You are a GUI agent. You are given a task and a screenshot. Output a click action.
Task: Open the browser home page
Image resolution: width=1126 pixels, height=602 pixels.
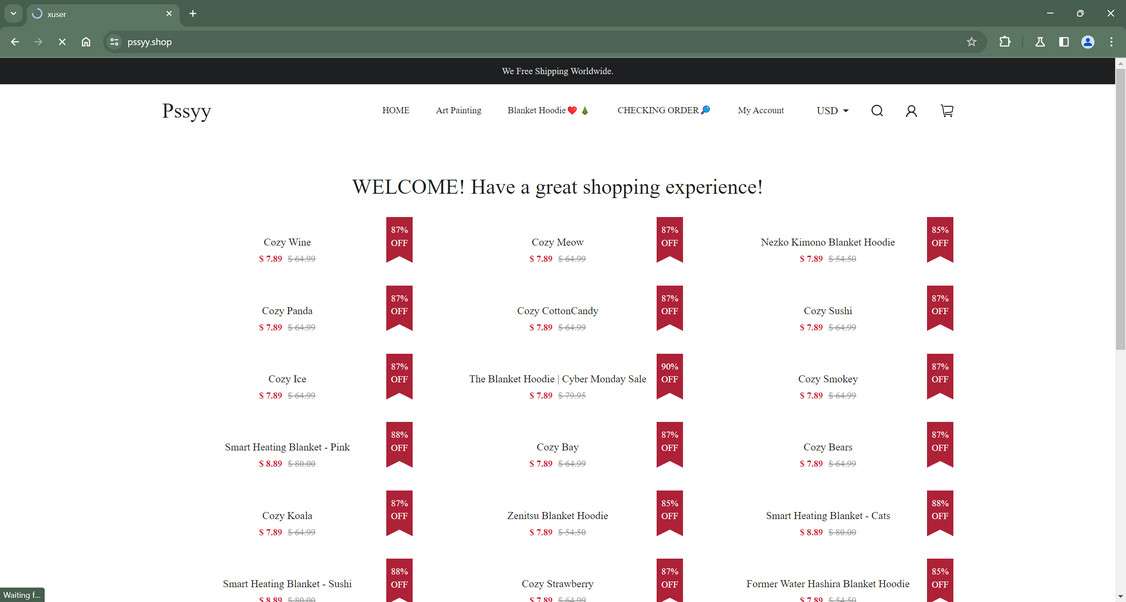point(85,42)
